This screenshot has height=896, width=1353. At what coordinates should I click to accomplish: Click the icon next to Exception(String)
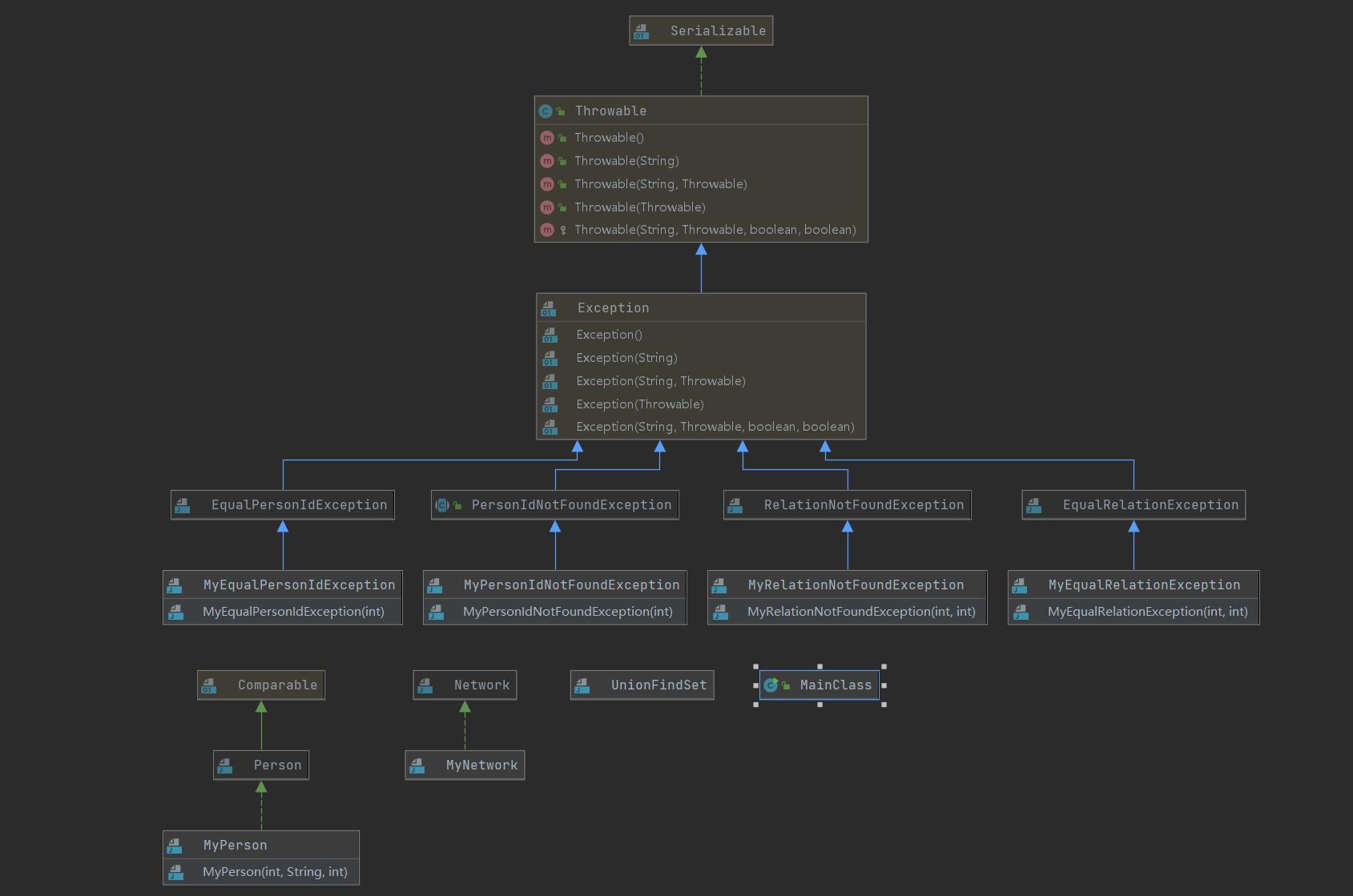[x=550, y=358]
